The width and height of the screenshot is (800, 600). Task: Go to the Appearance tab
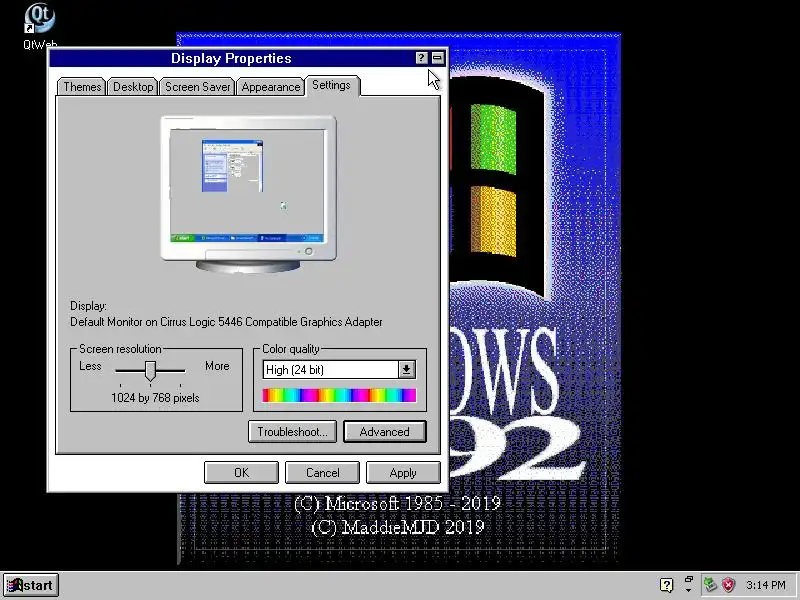tap(270, 87)
